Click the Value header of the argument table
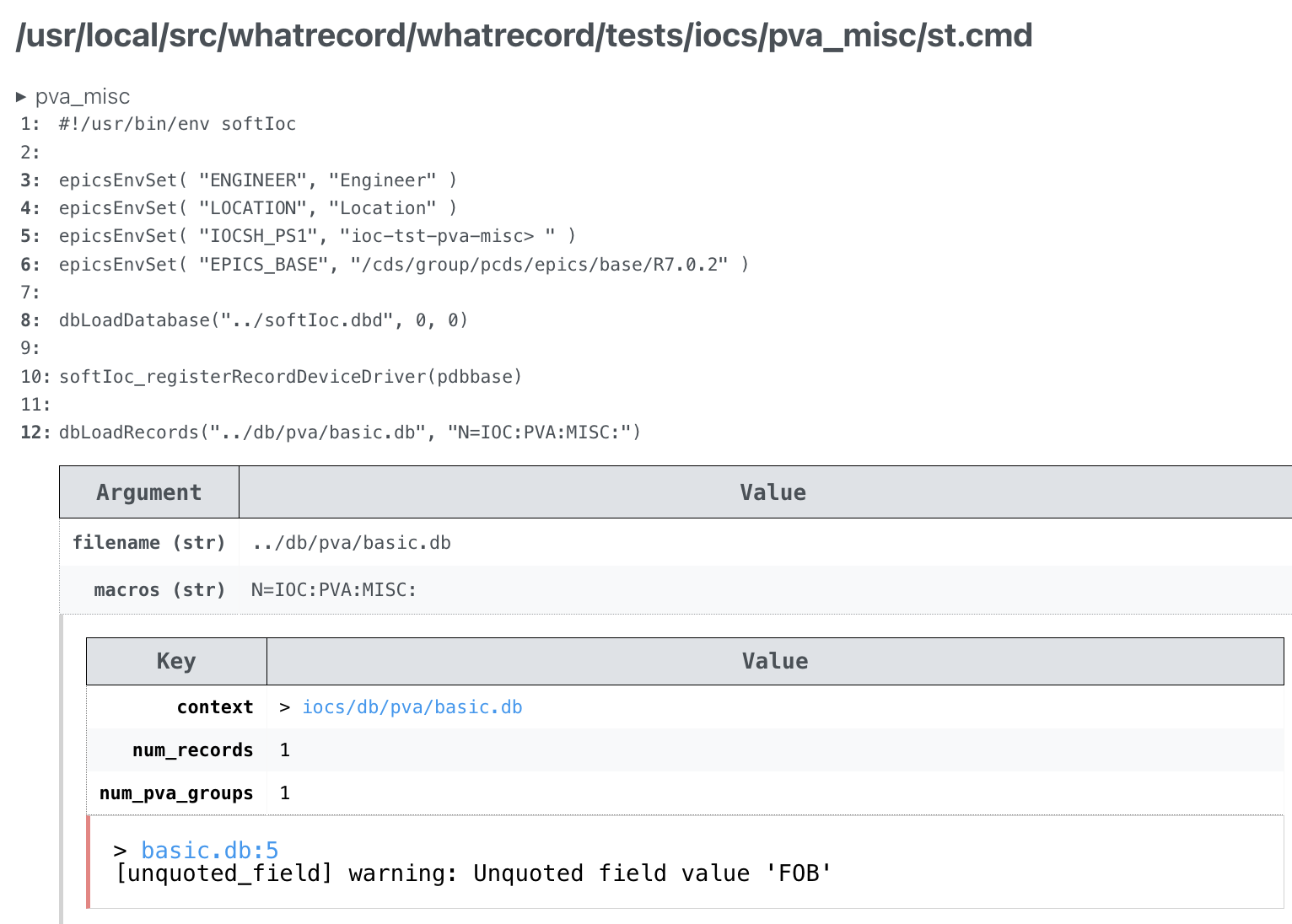1292x924 pixels. point(773,492)
